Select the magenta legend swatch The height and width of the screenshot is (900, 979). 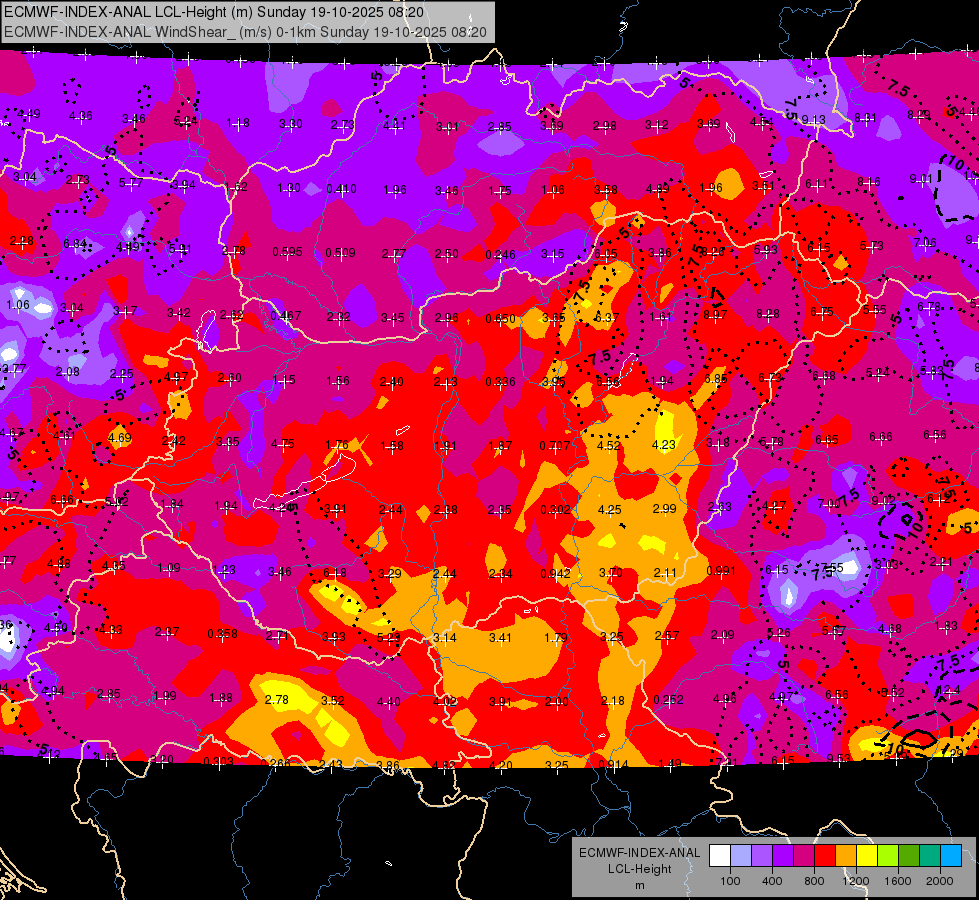(x=804, y=856)
